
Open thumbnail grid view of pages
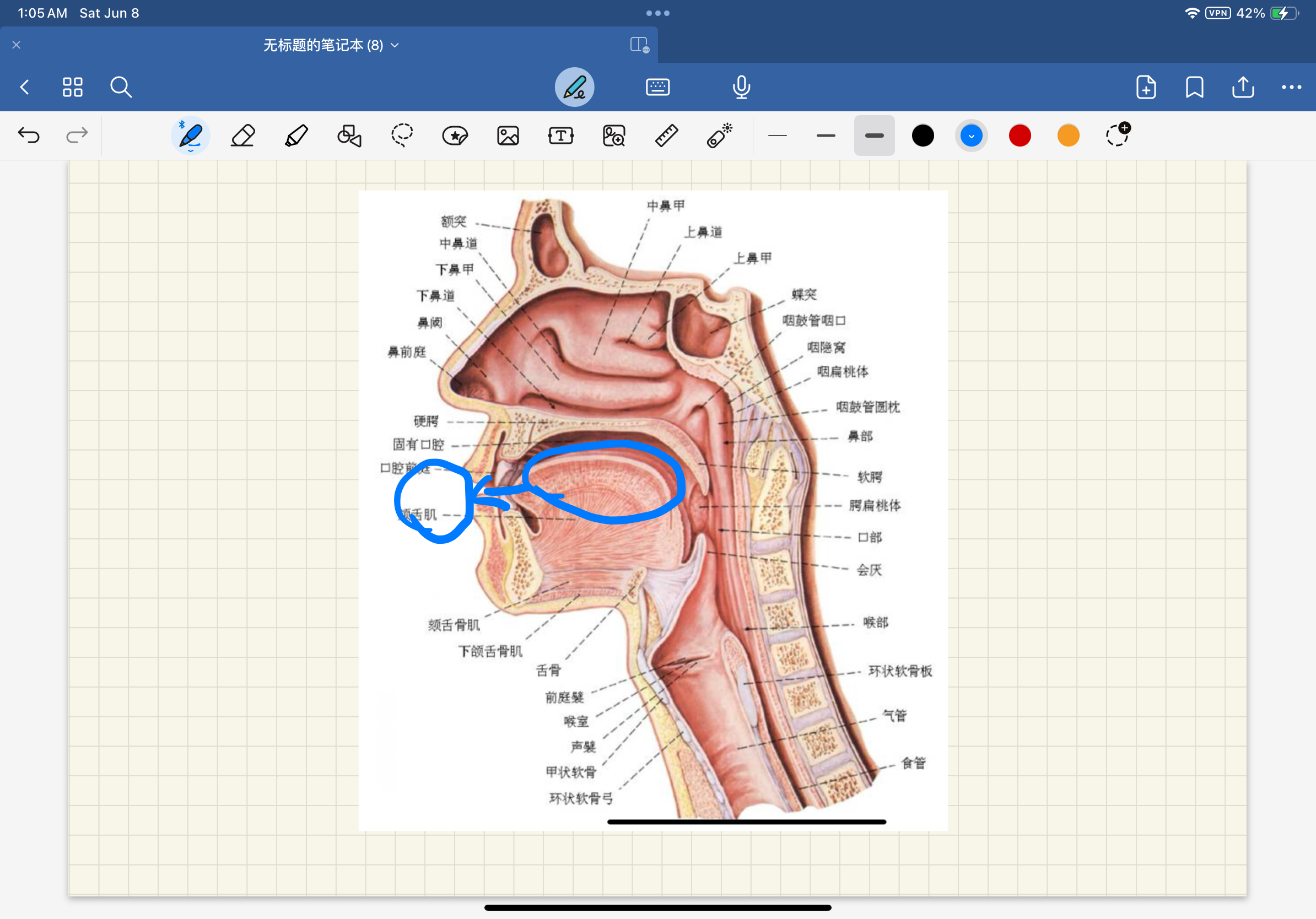point(73,87)
